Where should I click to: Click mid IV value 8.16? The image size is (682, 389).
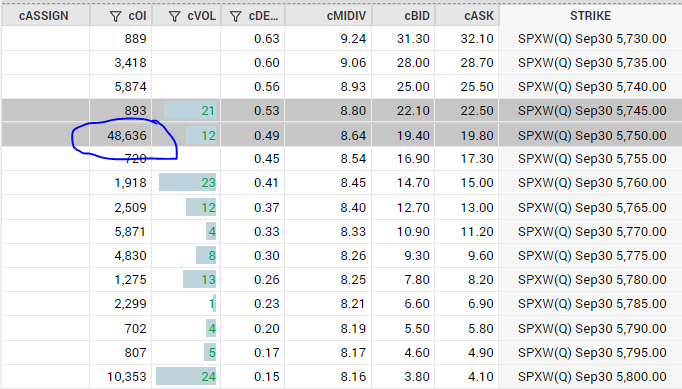[x=353, y=377]
